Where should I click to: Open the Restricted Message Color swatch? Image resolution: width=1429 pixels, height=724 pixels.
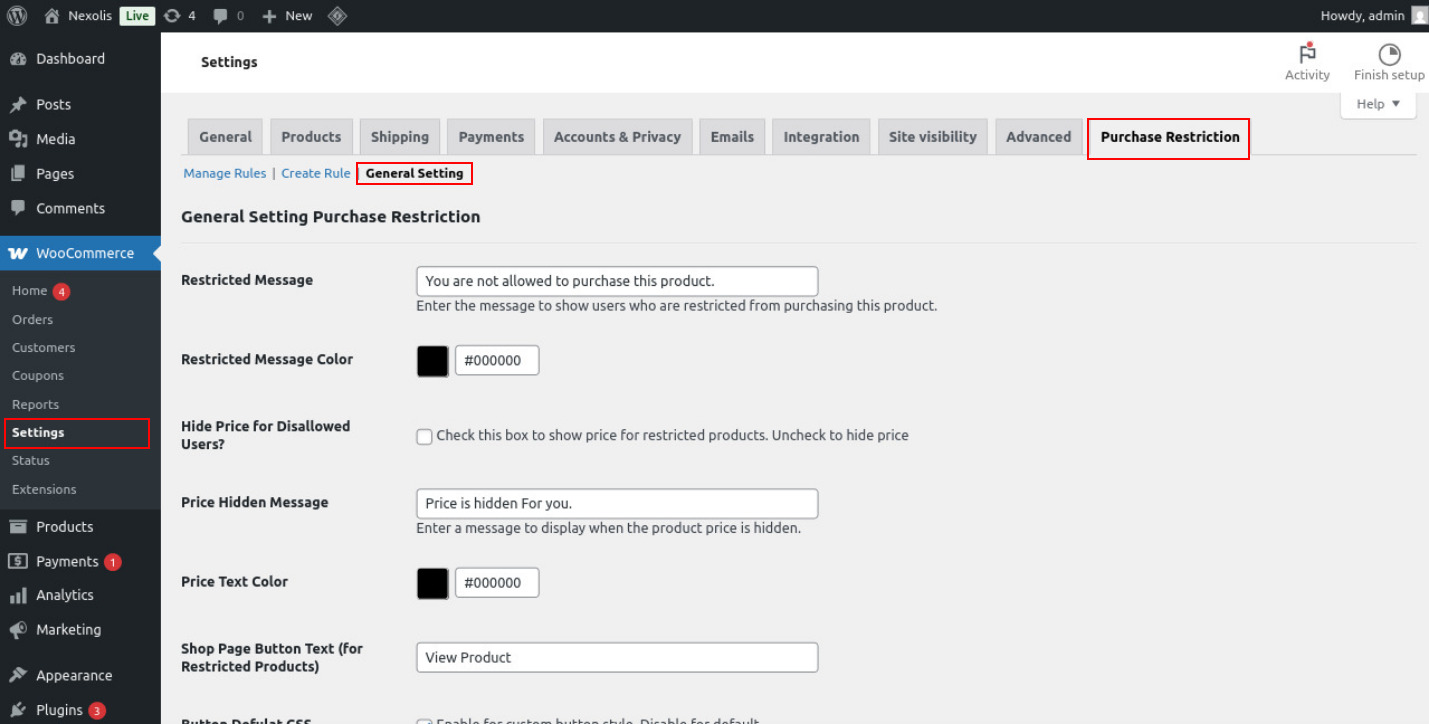pos(432,361)
